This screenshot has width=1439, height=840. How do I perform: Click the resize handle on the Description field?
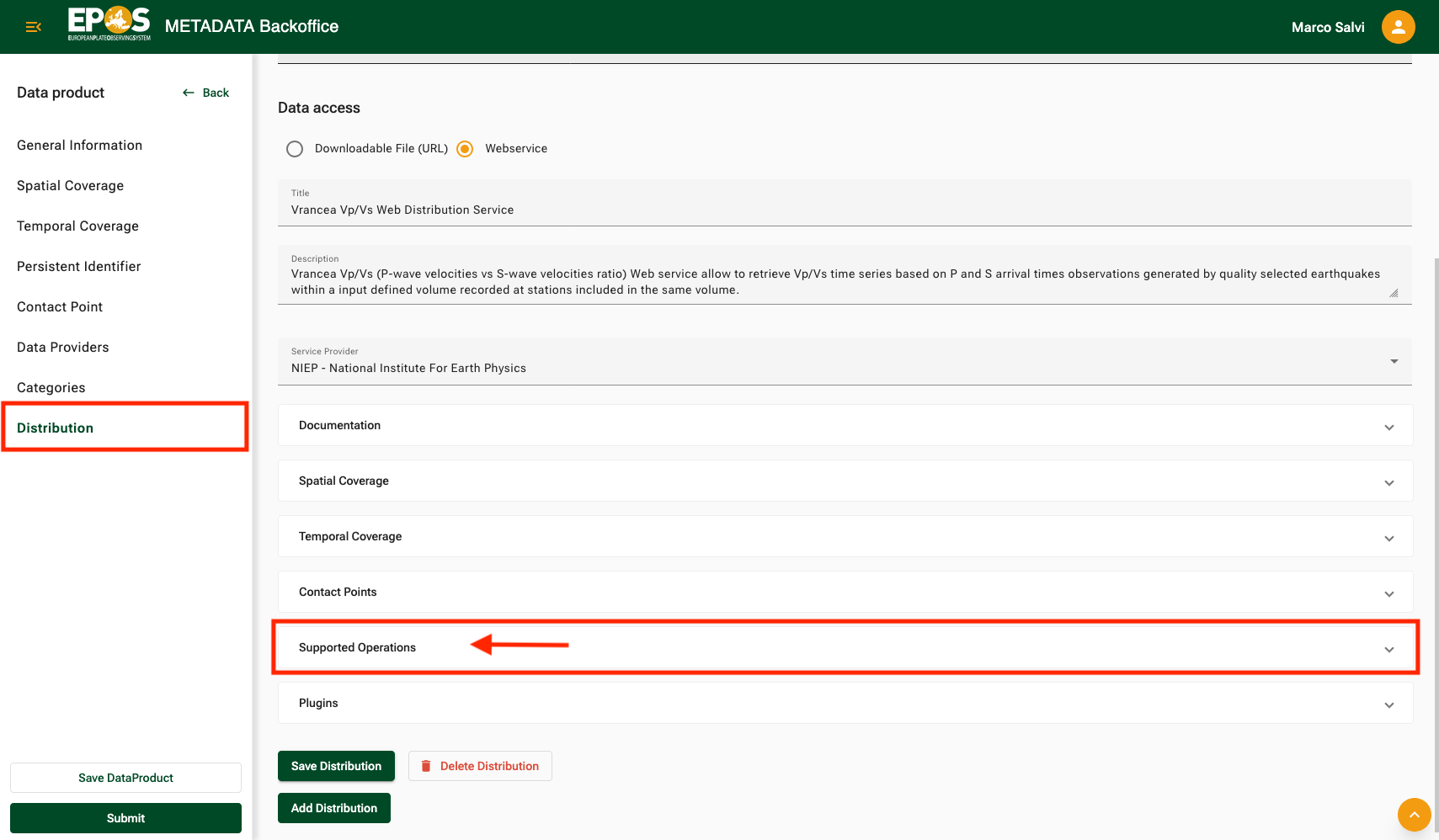(x=1394, y=293)
